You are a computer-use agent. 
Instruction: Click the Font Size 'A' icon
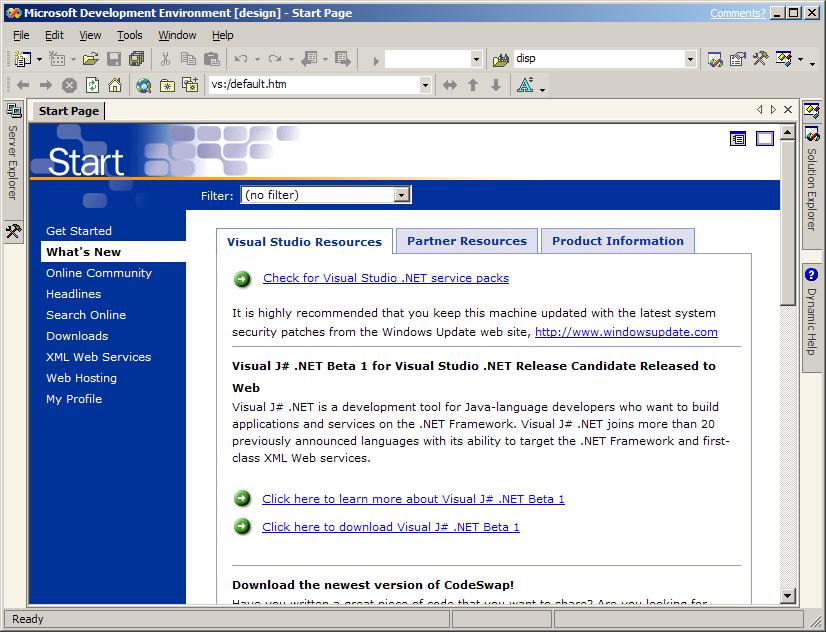[x=525, y=85]
